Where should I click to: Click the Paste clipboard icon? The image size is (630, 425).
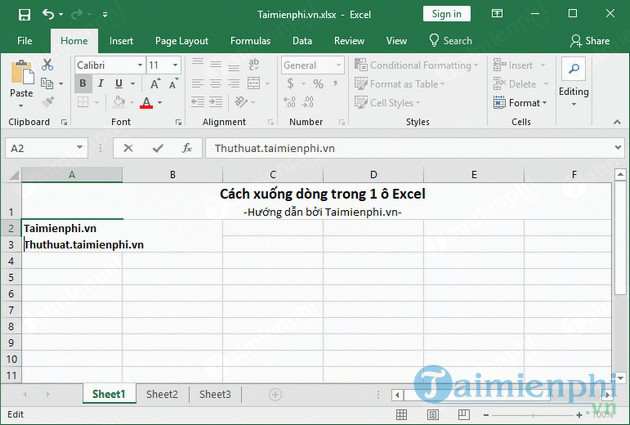click(22, 73)
